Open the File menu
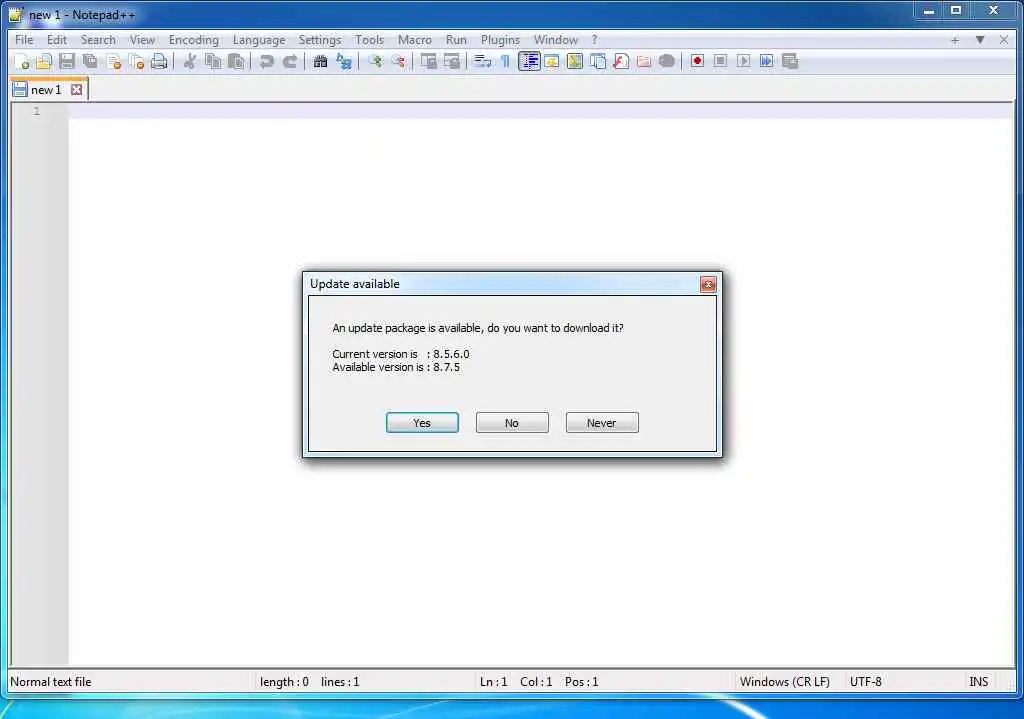The width and height of the screenshot is (1024, 719). click(x=24, y=40)
